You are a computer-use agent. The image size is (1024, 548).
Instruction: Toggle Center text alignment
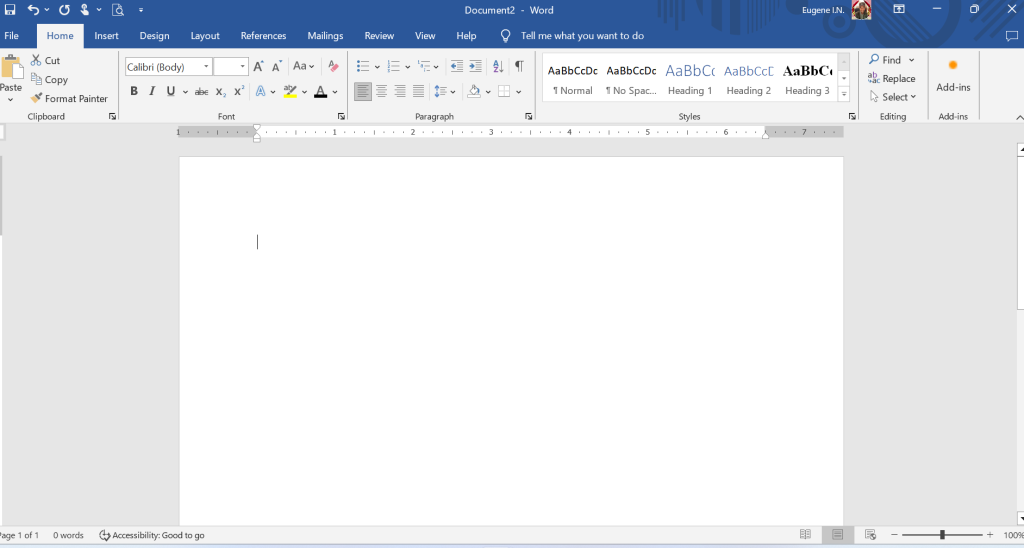[381, 91]
